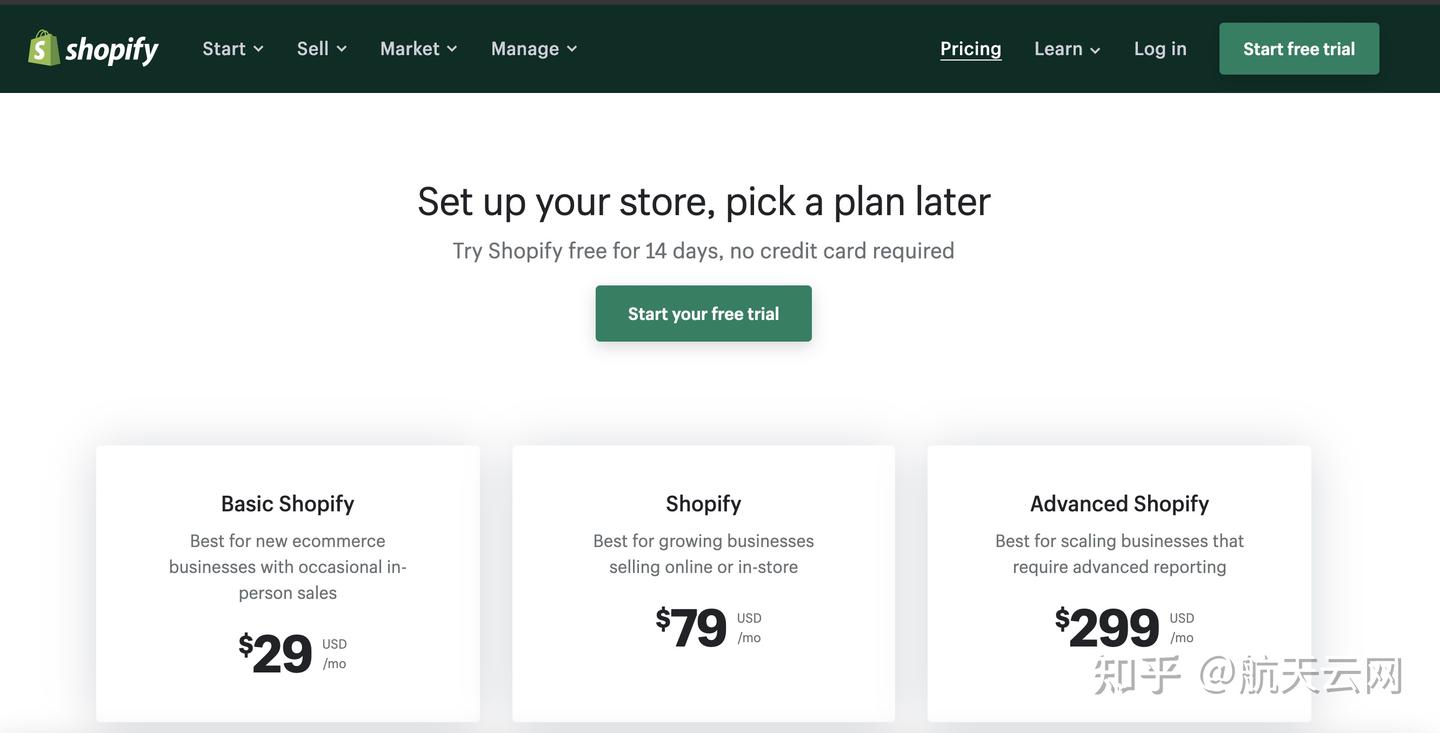The image size is (1440, 733).
Task: Select the Advanced Shopify plan heading
Action: point(1119,503)
